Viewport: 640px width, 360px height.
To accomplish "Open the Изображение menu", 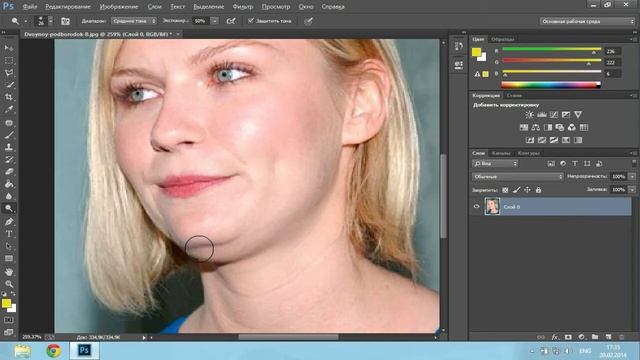I will (x=119, y=7).
